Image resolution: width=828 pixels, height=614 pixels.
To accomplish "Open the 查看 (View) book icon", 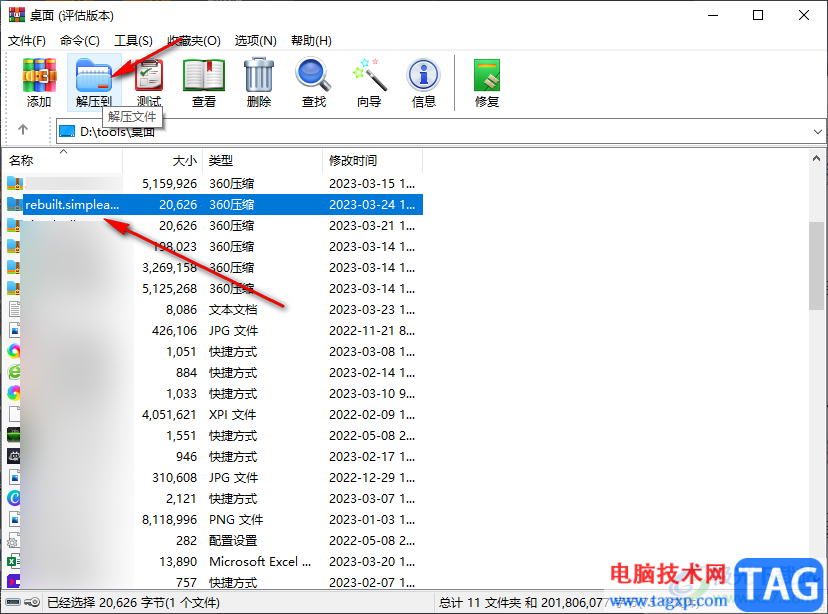I will (204, 82).
